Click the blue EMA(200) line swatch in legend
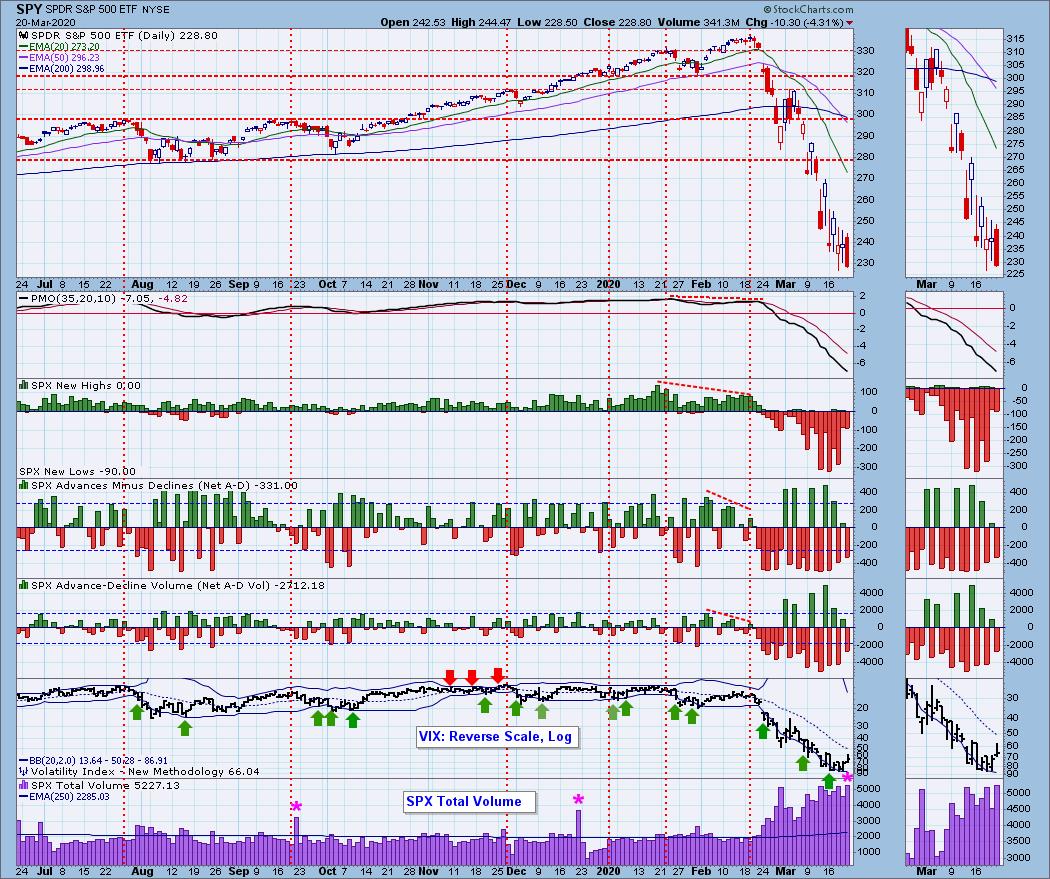This screenshot has width=1050, height=879. tap(23, 68)
